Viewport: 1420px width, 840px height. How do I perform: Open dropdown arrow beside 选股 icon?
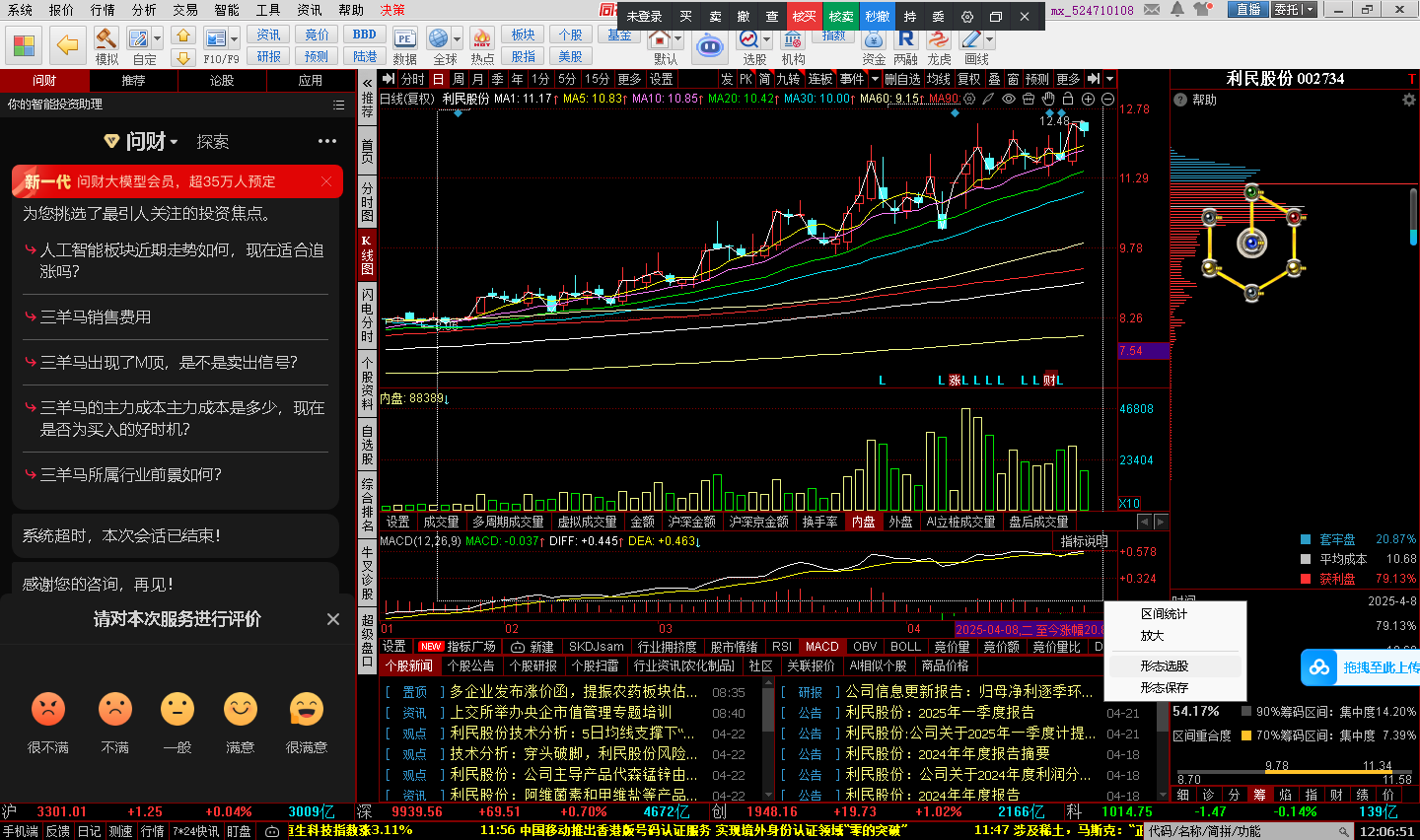[x=767, y=39]
